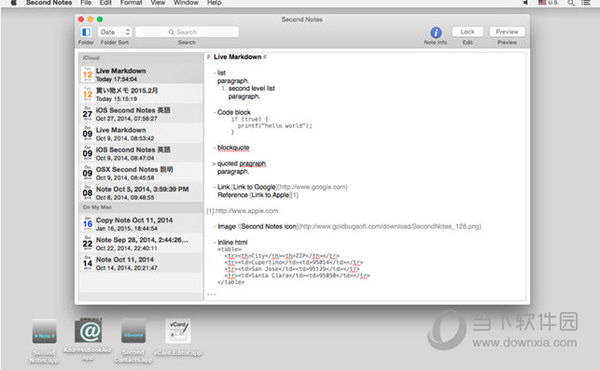This screenshot has width=600, height=370.
Task: Open Note Info with the blue i icon
Action: pyautogui.click(x=435, y=33)
